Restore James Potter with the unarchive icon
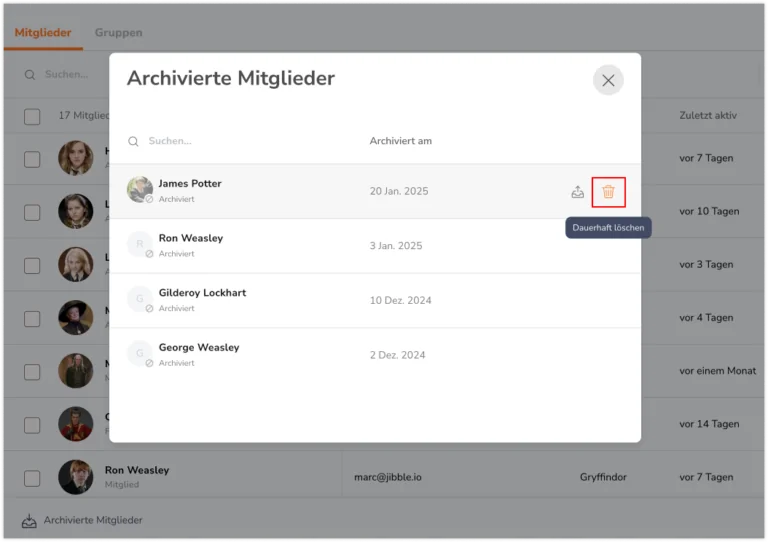Screen dimensions: 768x542 pos(577,192)
